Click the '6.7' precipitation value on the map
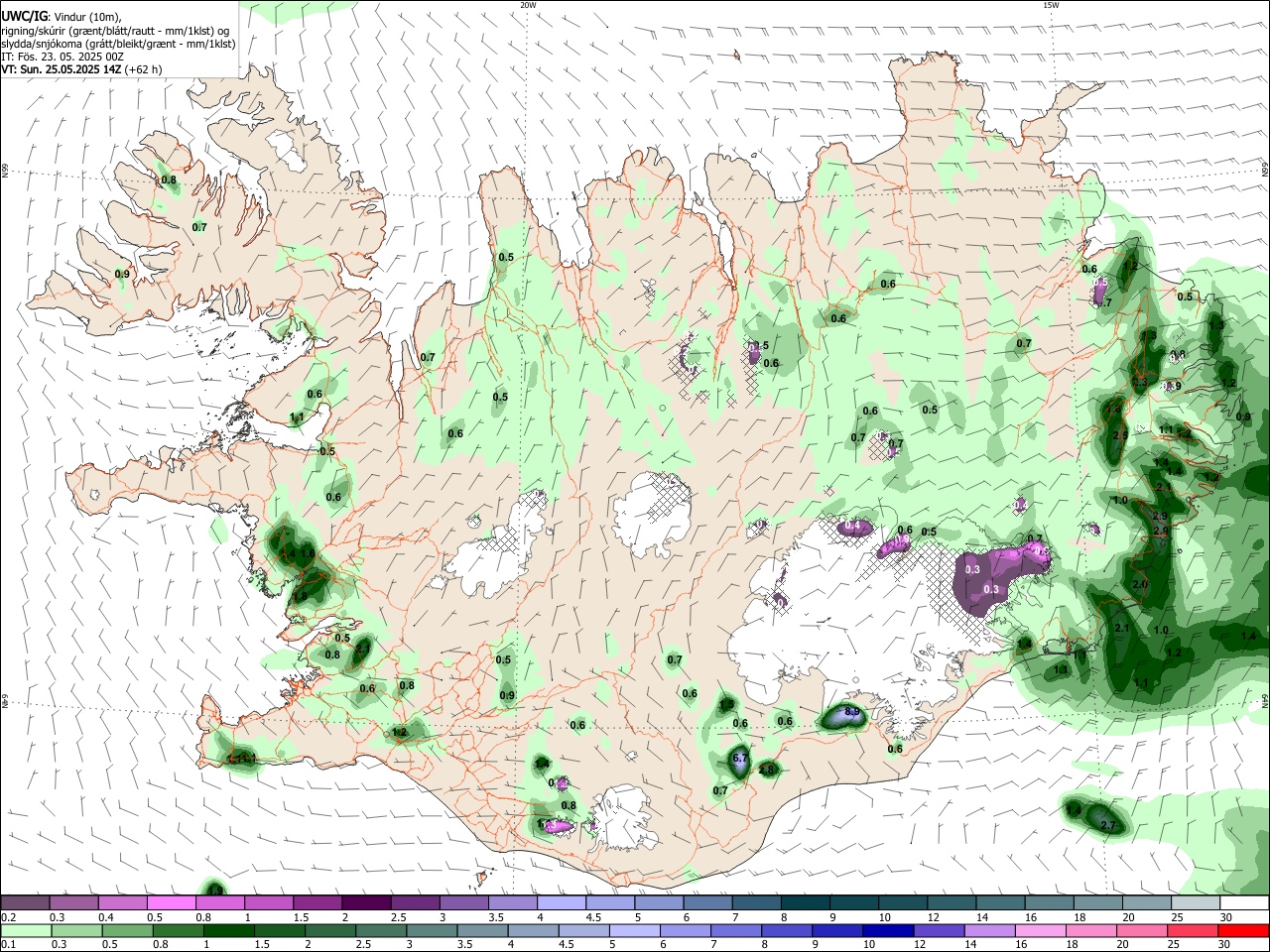 tap(739, 758)
